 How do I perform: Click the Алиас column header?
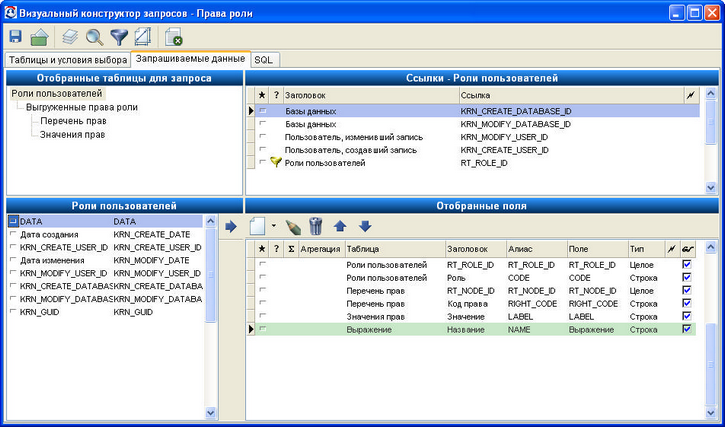[x=537, y=249]
